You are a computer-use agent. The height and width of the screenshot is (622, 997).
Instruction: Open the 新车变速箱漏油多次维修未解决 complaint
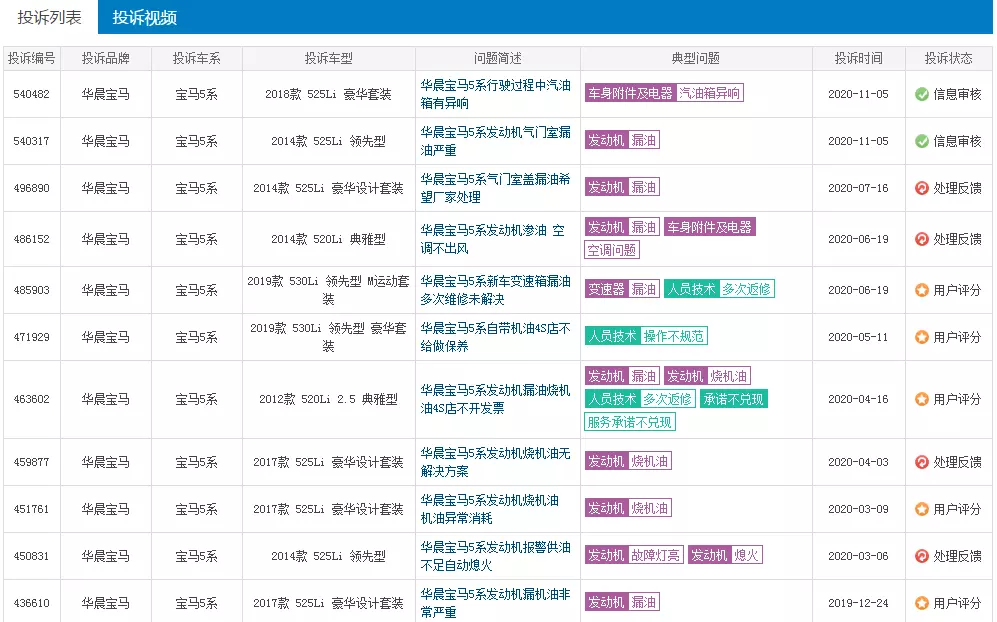click(495, 290)
